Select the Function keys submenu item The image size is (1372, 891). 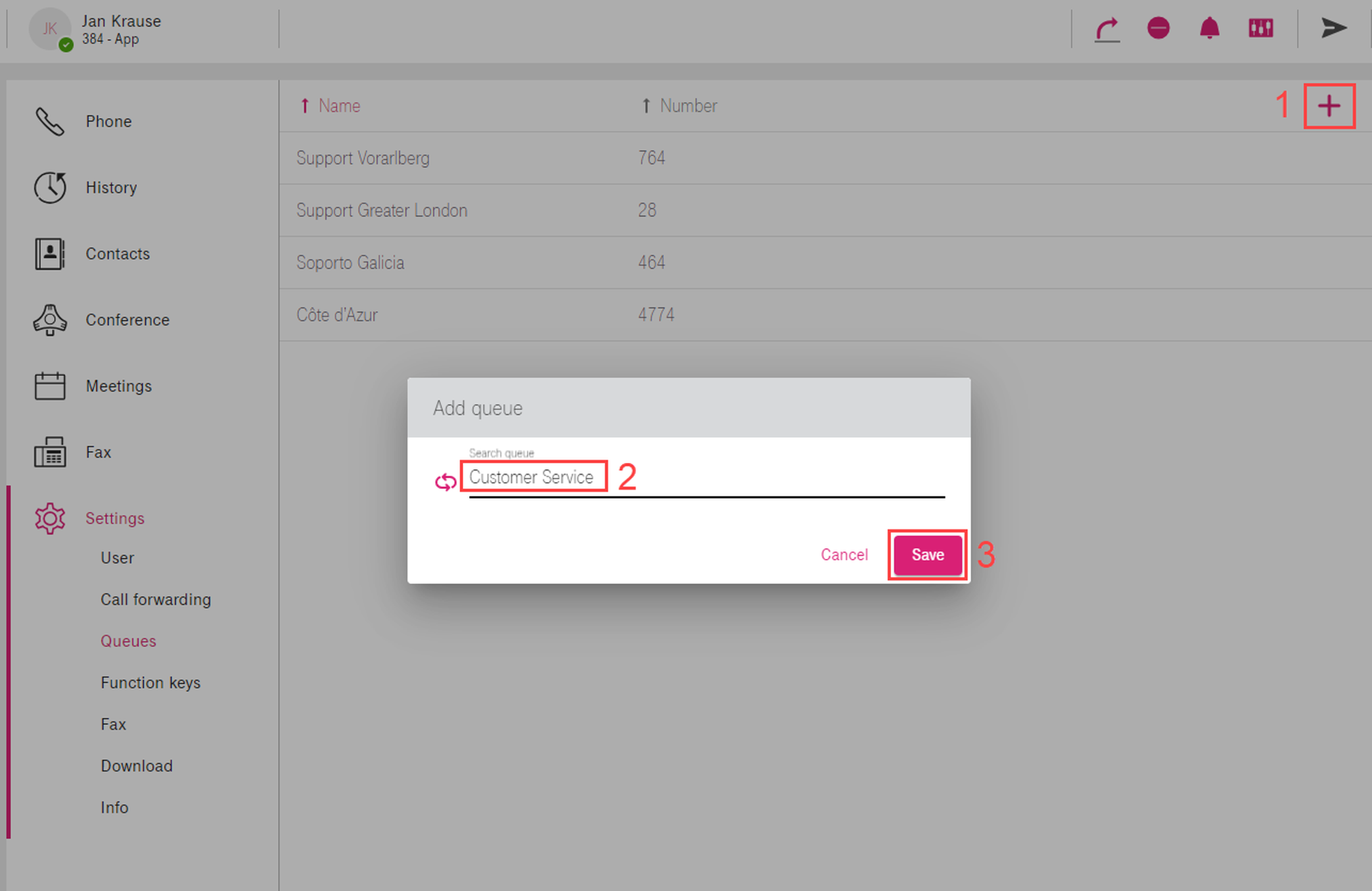pos(150,682)
